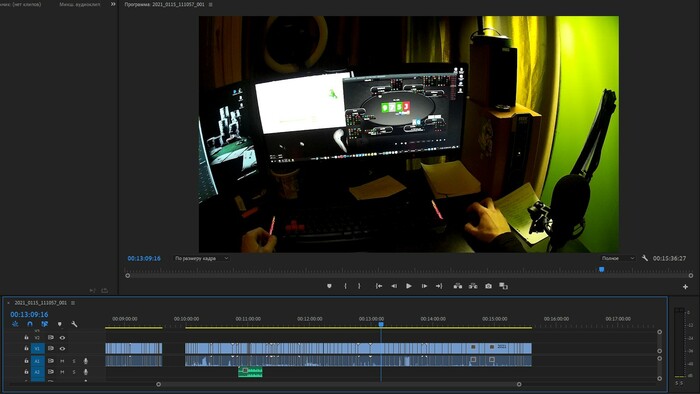Mute the A1 audio track

pyautogui.click(x=62, y=361)
